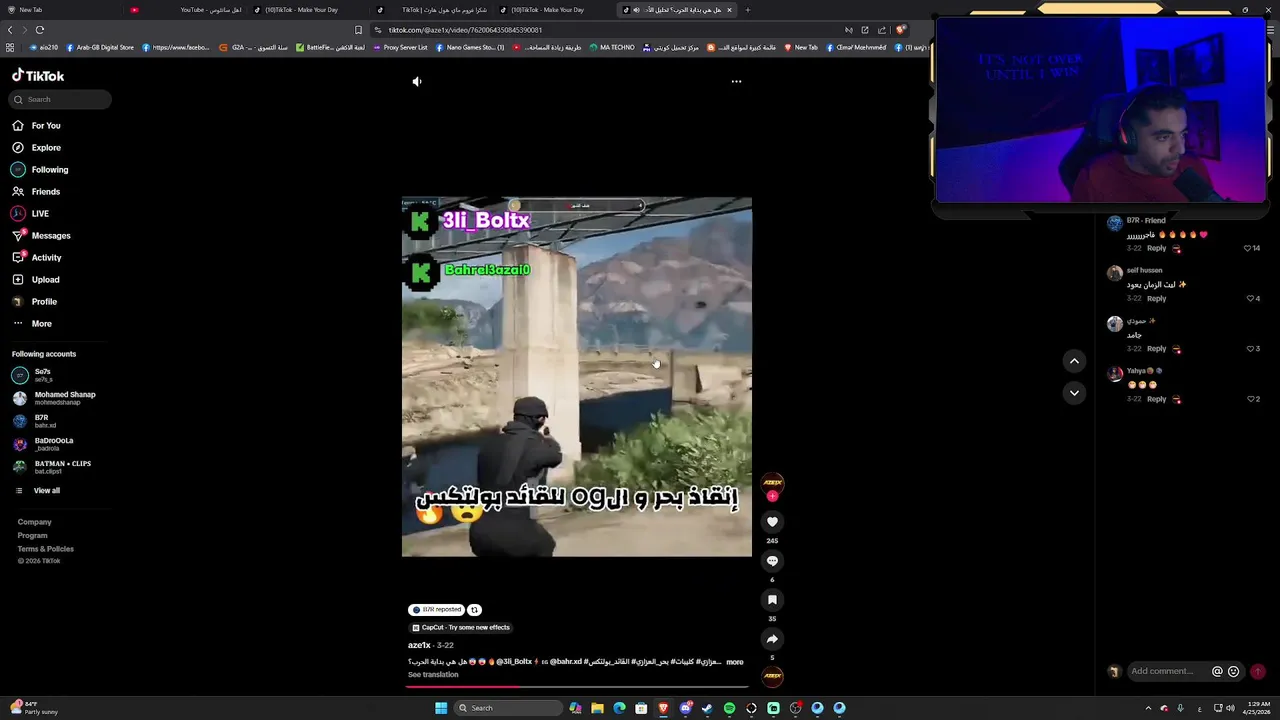
Task: Reload the page in browser toolbar
Action: [39, 30]
